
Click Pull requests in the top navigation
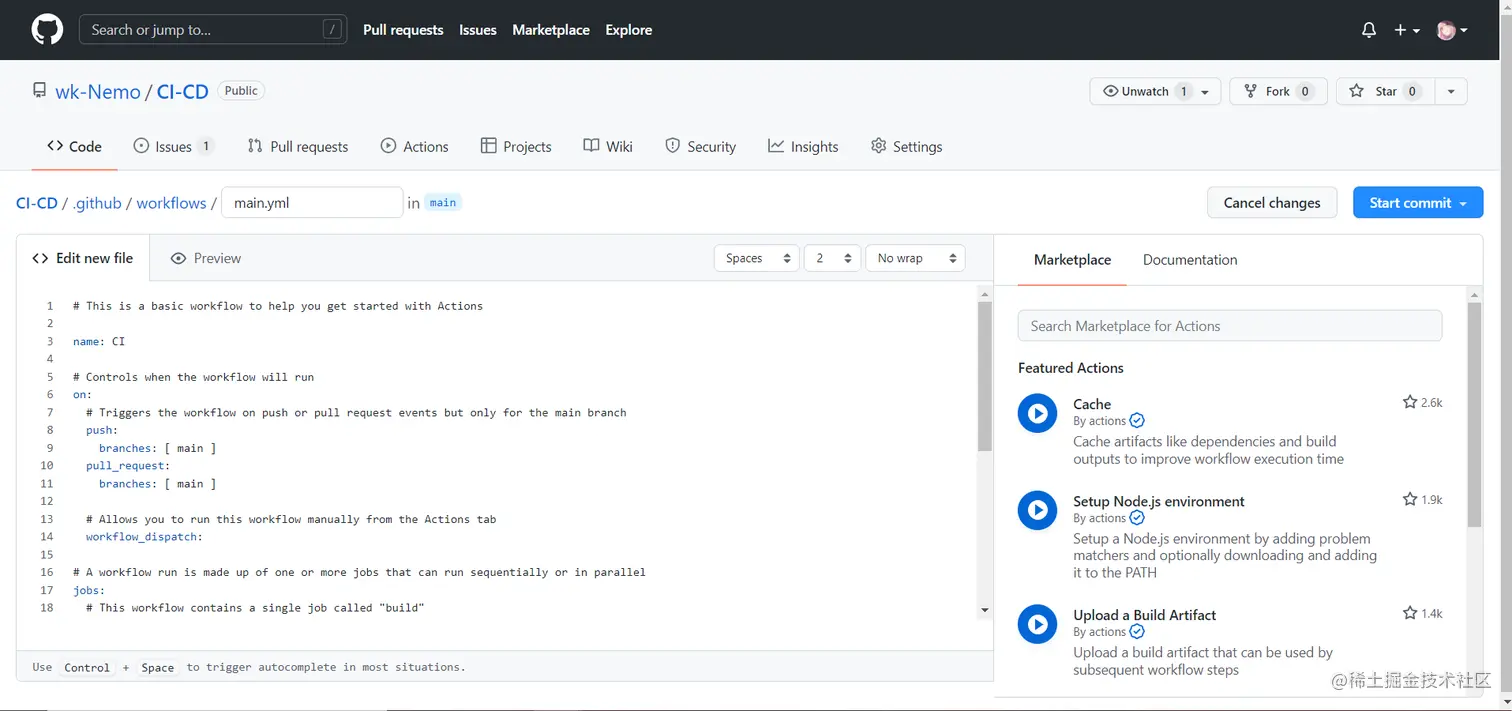403,30
